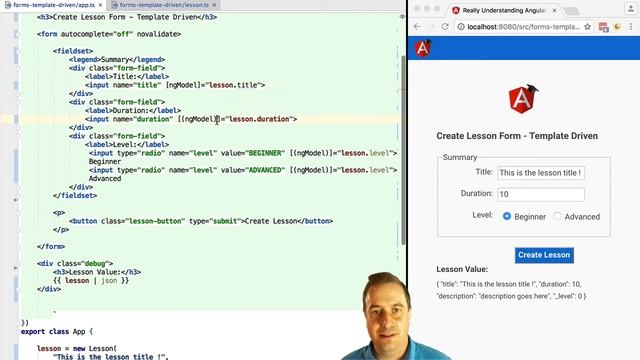Click the Angular logo in the blue header
This screenshot has width=640, height=360.
(x=423, y=48)
